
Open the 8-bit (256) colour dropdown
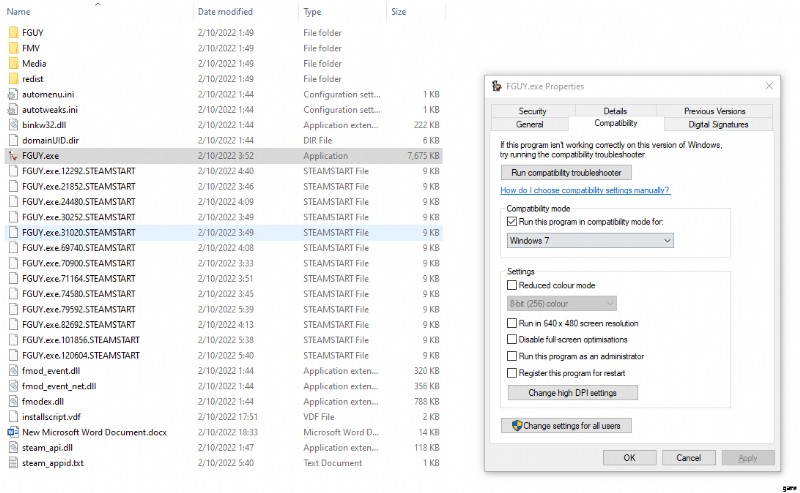[562, 304]
